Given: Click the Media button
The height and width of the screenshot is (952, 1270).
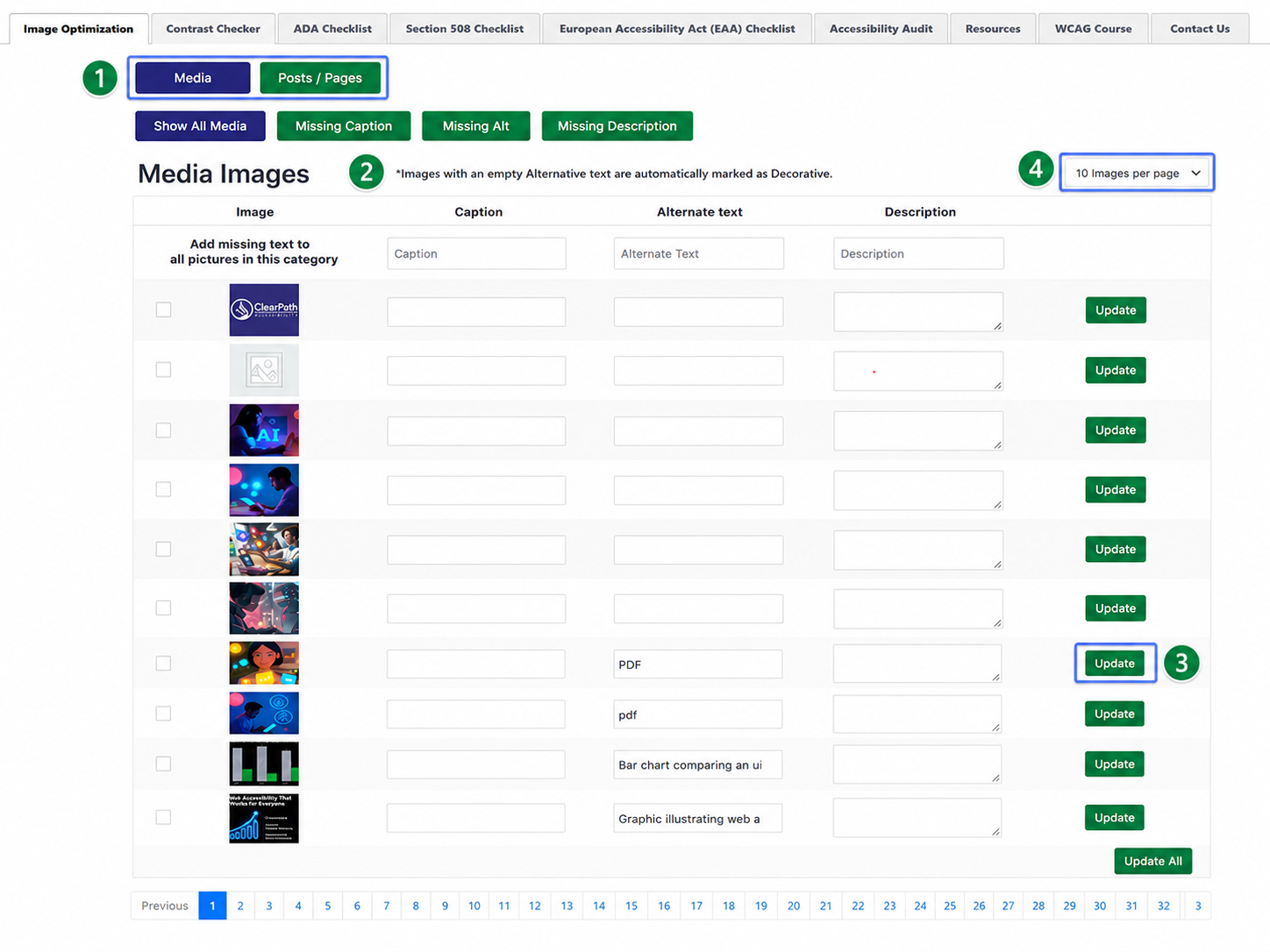Looking at the screenshot, I should point(193,78).
